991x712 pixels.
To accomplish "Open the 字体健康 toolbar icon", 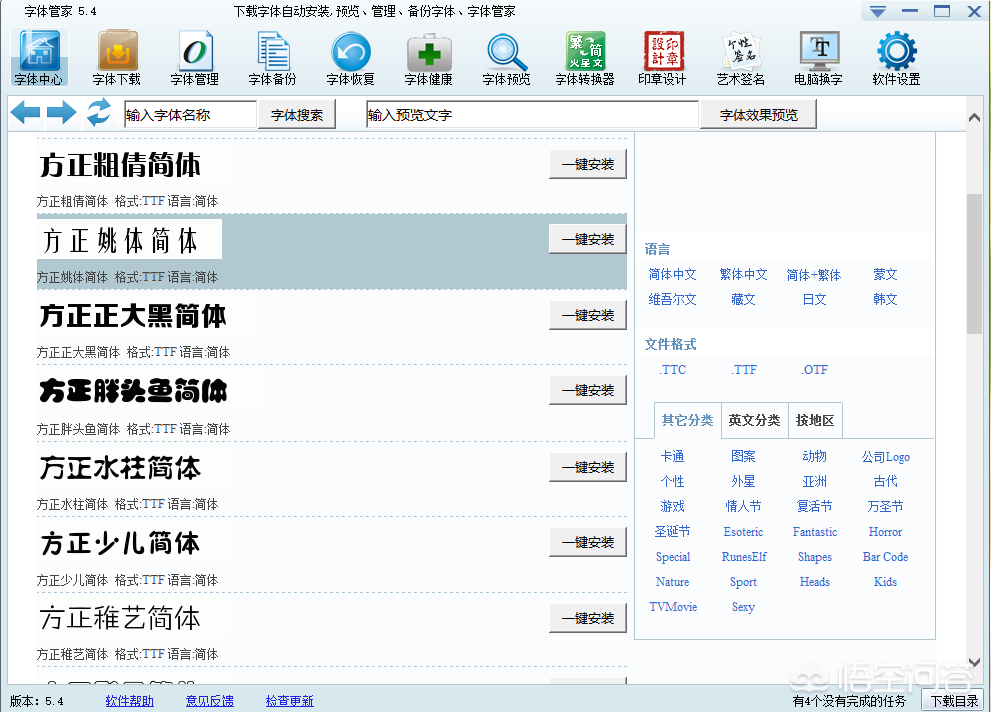I will click(x=429, y=57).
